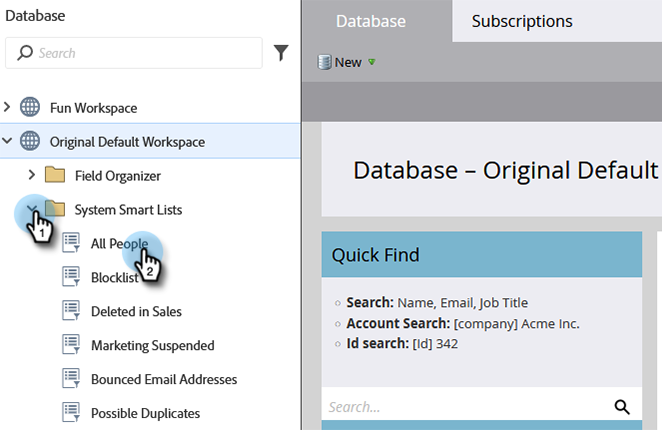
Task: Click the Quick Find search input
Action: click(465, 407)
